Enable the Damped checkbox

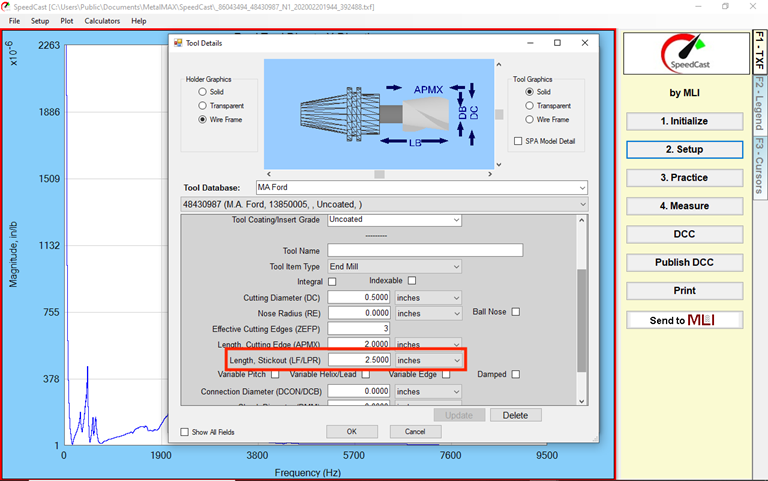[x=516, y=375]
